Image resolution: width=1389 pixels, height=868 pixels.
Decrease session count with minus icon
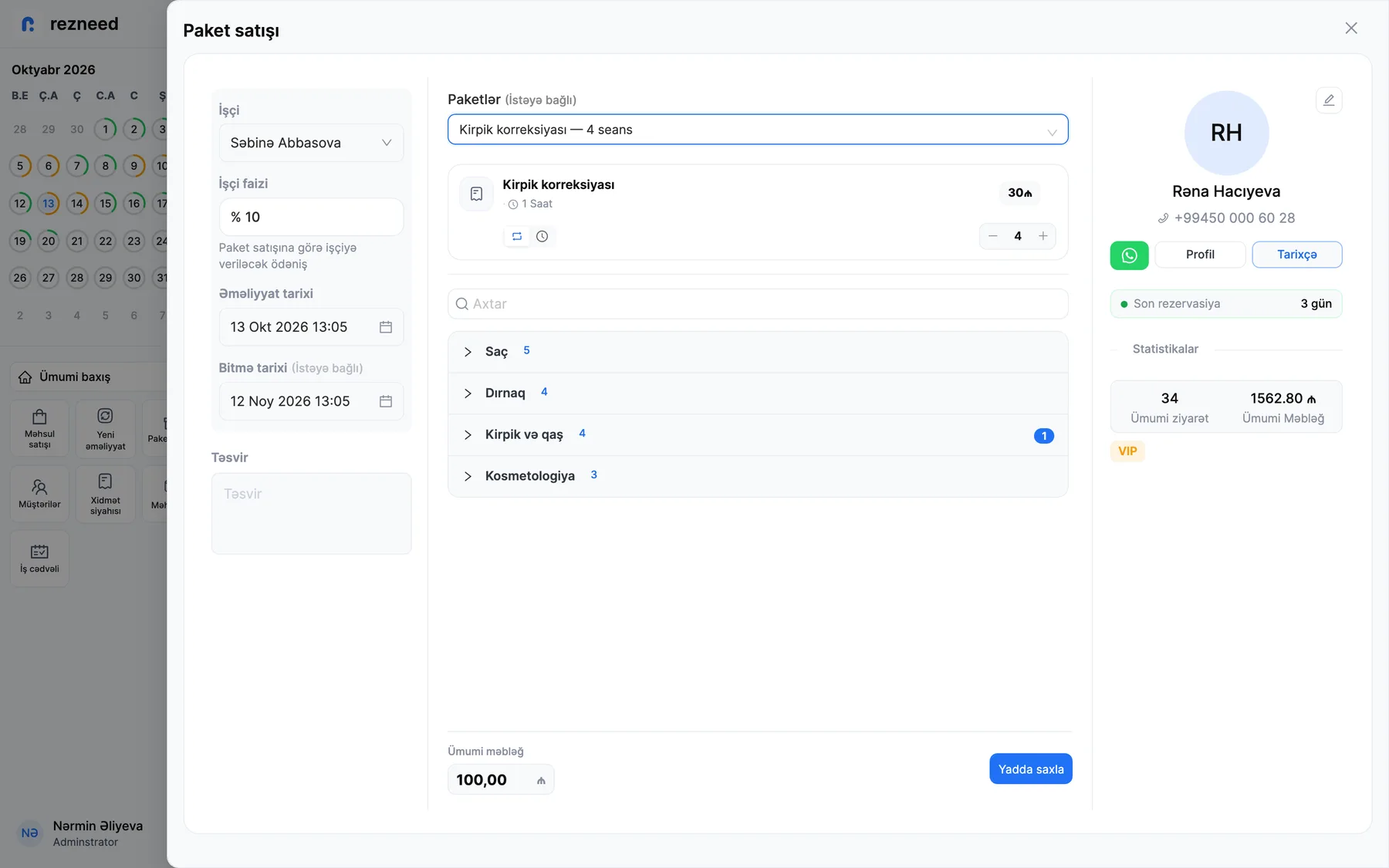click(993, 236)
